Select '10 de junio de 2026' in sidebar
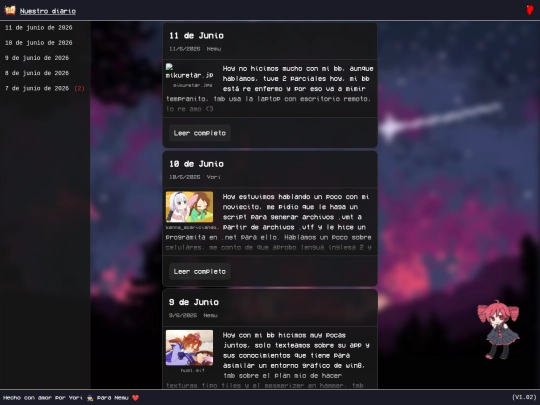The width and height of the screenshot is (540, 405). (39, 43)
